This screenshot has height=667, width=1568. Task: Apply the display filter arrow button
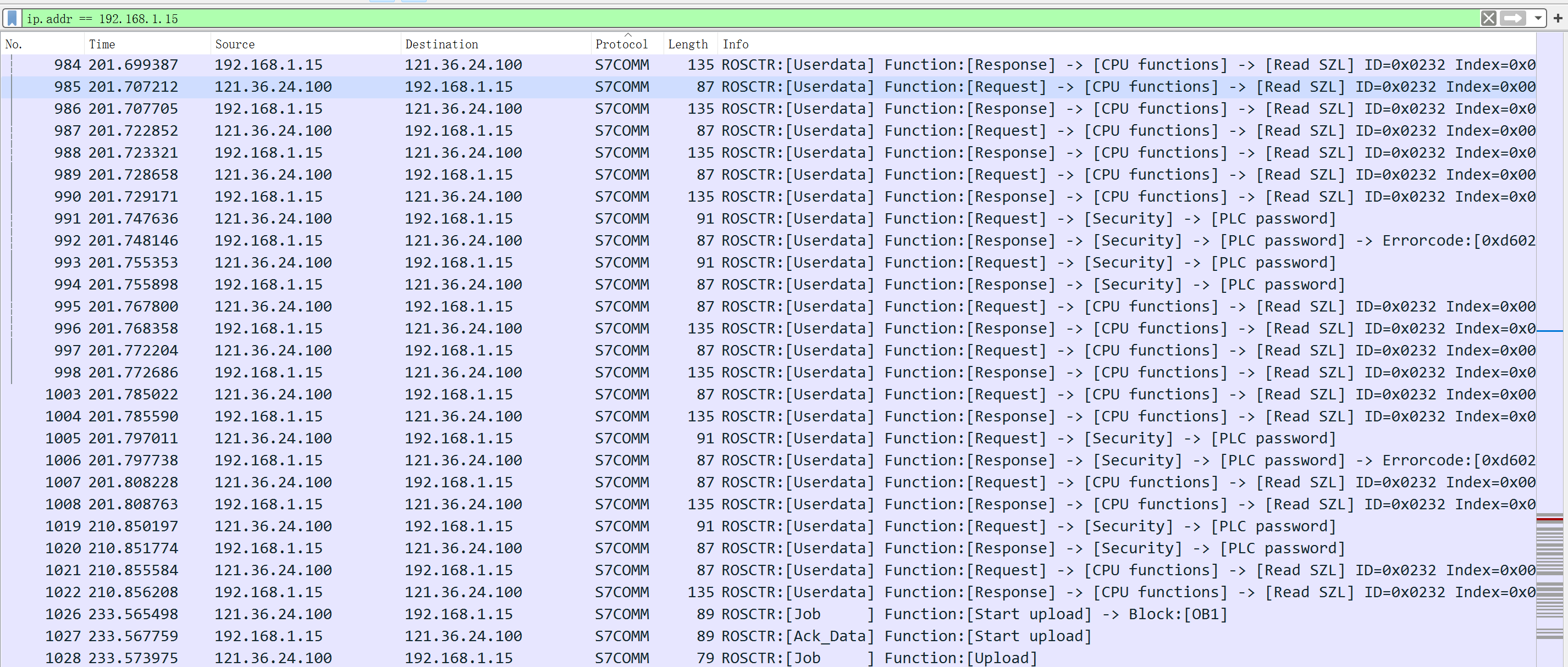tap(1512, 18)
